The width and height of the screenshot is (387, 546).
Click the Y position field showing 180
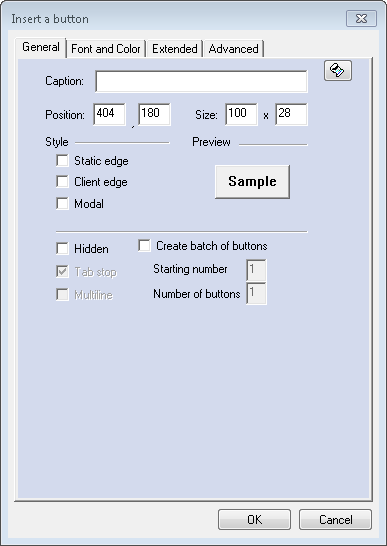click(x=154, y=114)
